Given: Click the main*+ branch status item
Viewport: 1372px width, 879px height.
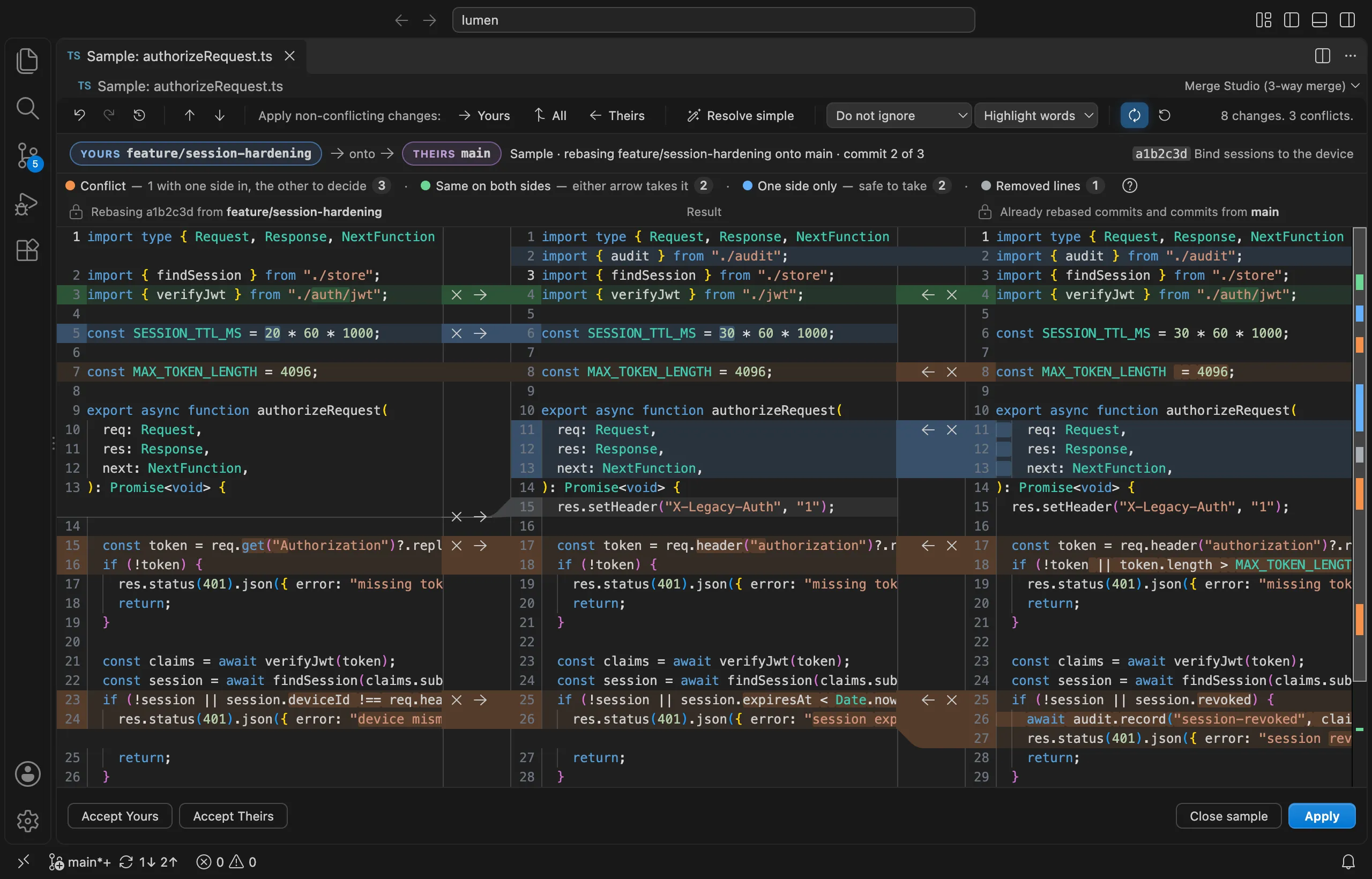Looking at the screenshot, I should [x=80, y=862].
